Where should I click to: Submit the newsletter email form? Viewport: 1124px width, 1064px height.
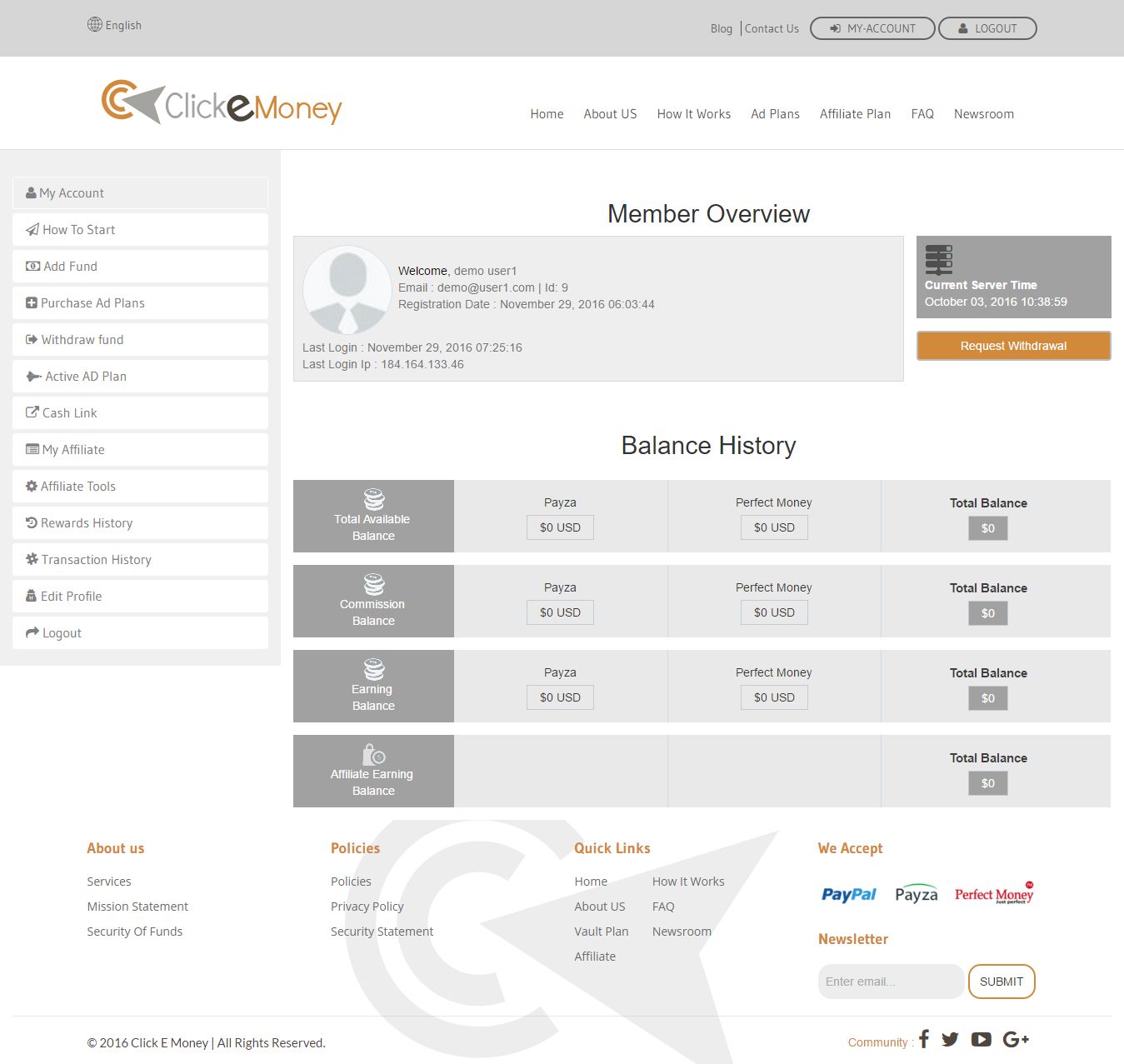[1002, 982]
